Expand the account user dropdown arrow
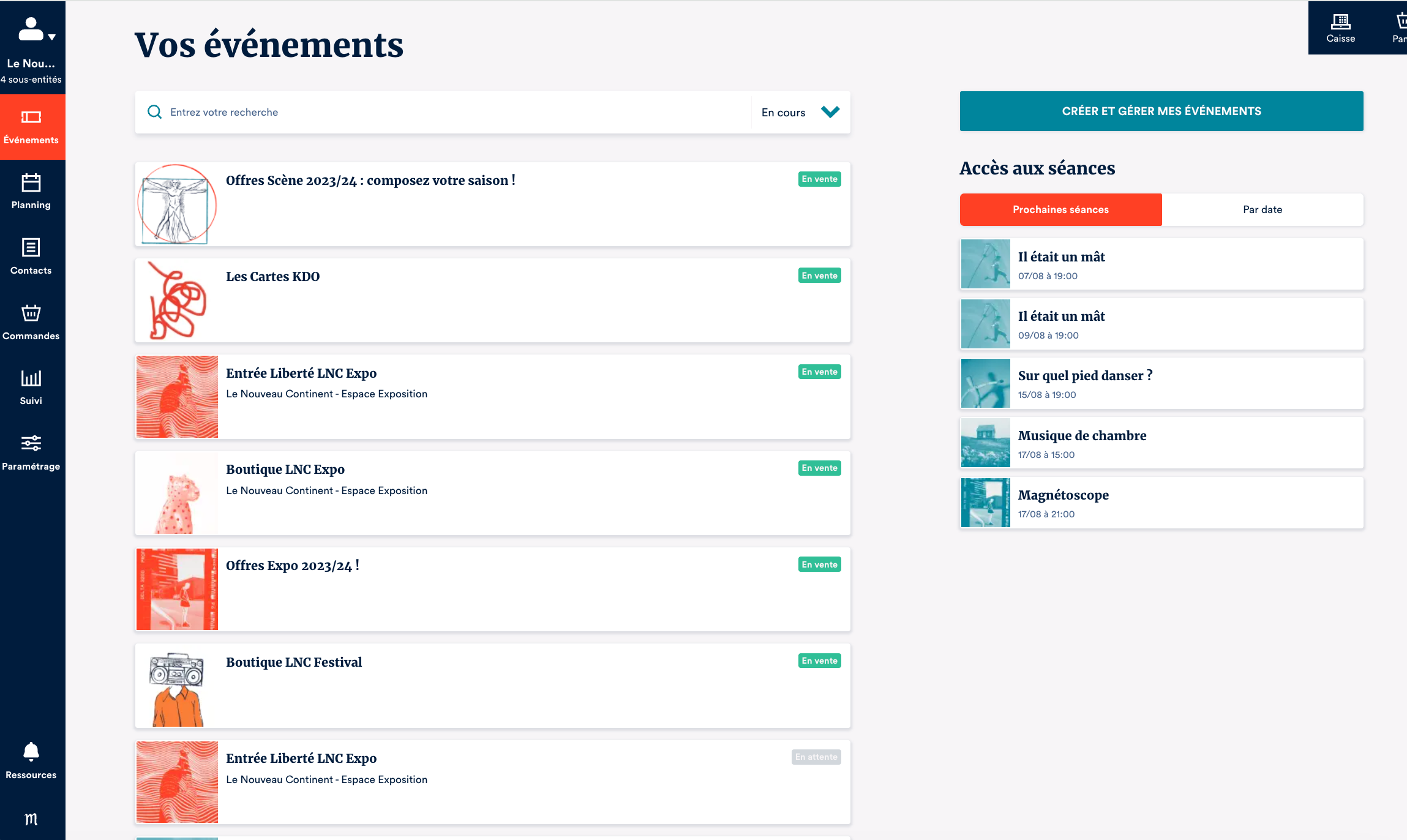 point(52,37)
